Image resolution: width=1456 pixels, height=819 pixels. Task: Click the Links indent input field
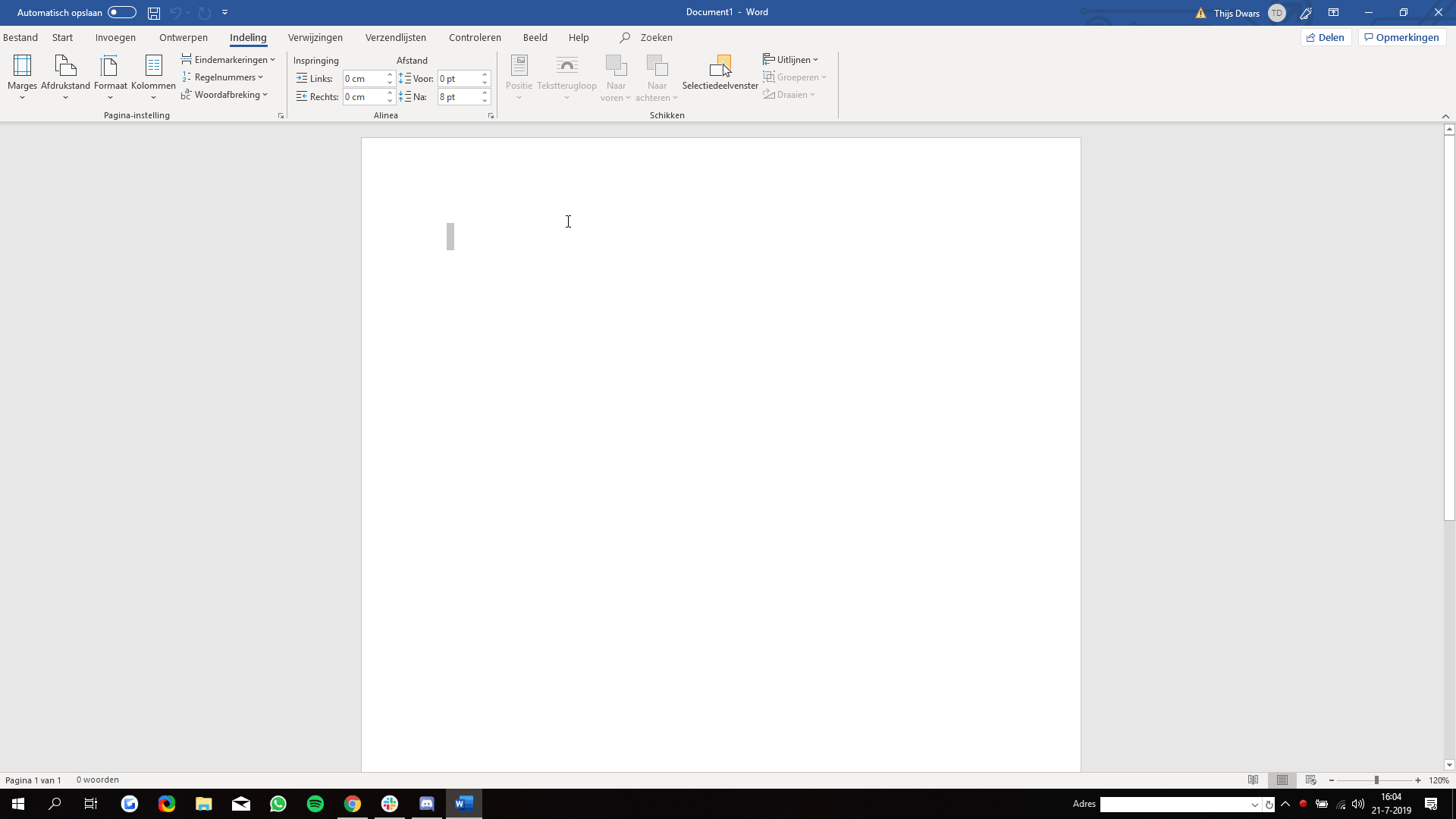point(364,79)
